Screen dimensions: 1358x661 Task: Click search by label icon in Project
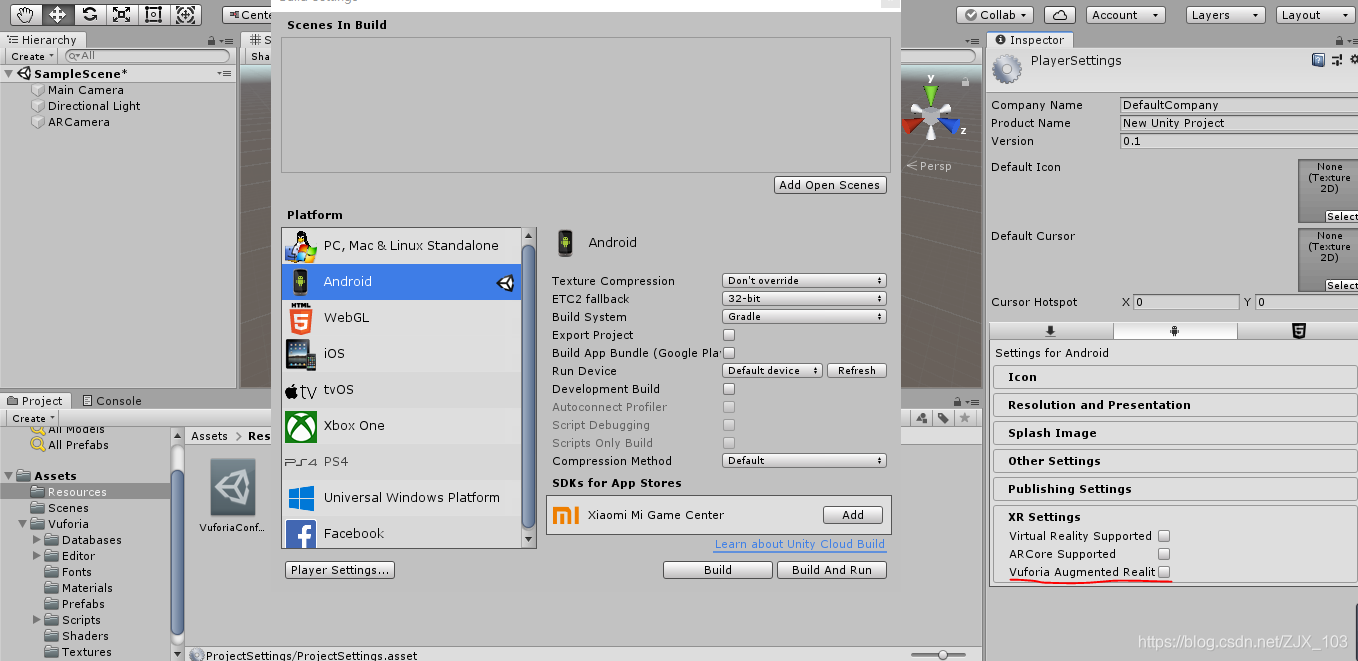point(943,418)
